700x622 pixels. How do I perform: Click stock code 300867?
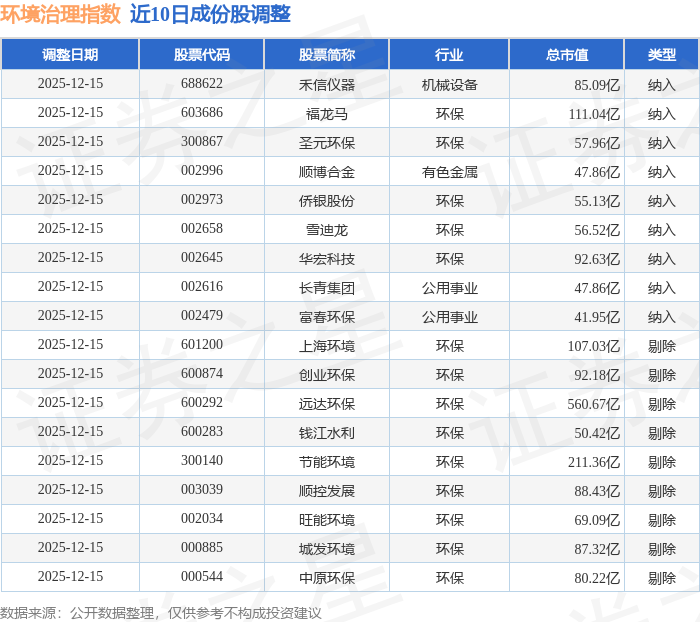click(202, 142)
